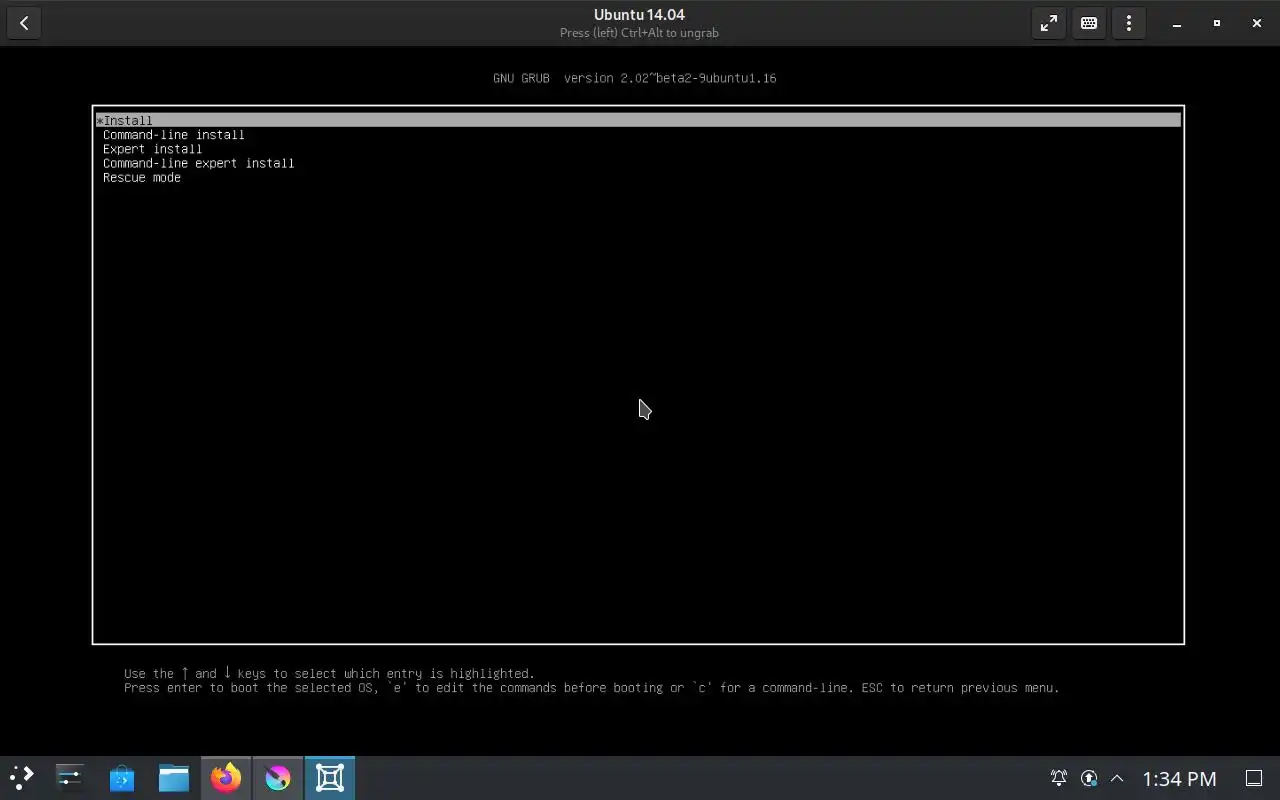
Task: Click the GNU GRUB version header text
Action: [634, 78]
